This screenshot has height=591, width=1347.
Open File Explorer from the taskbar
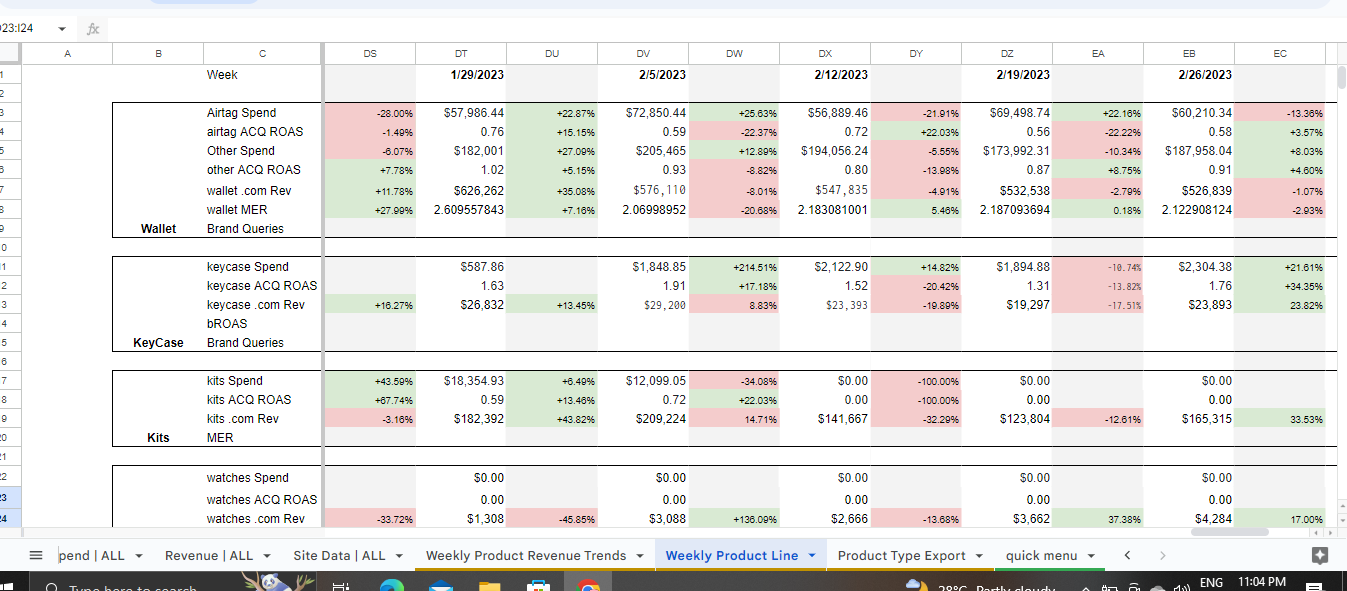click(489, 585)
